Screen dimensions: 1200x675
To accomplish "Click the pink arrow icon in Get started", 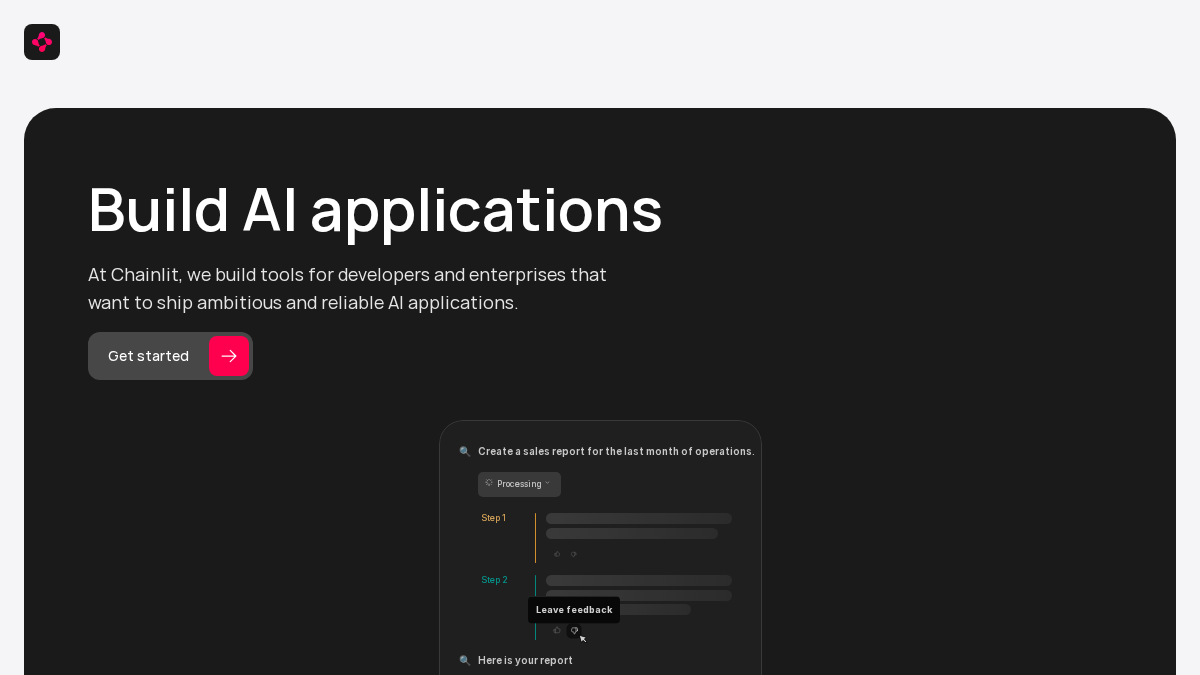I will [229, 356].
